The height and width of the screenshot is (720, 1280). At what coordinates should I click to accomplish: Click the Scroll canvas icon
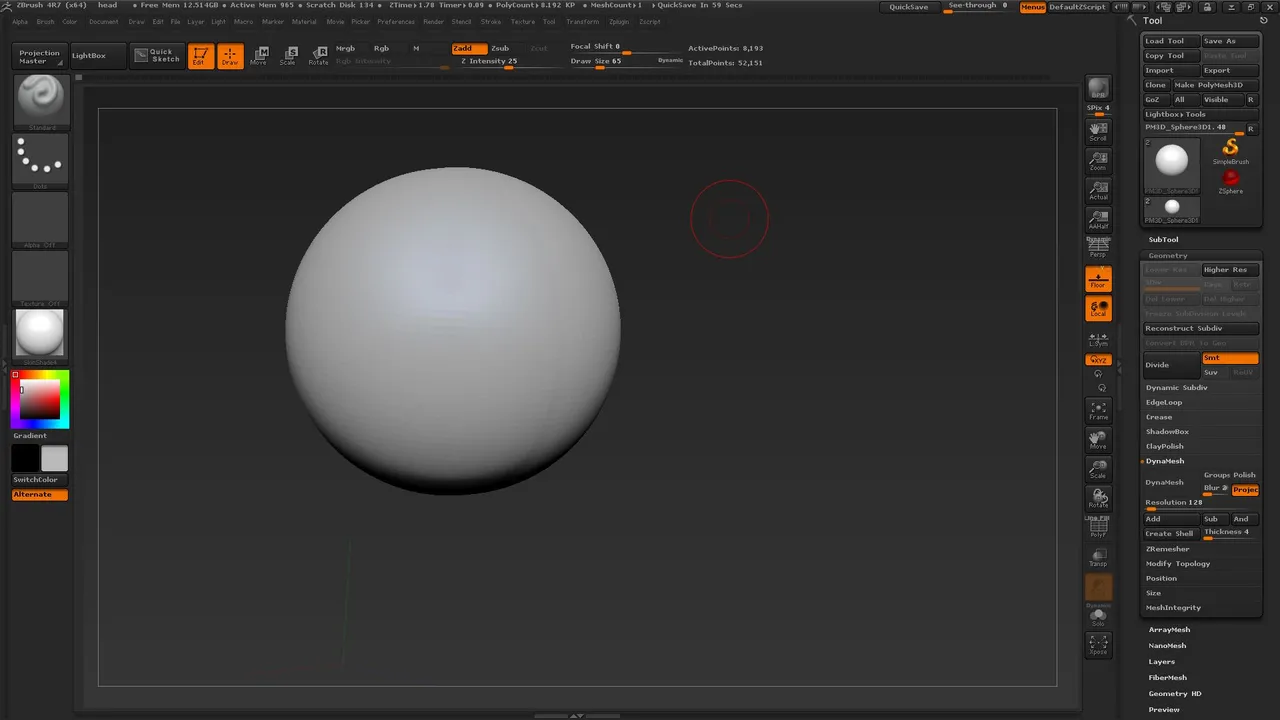pos(1098,133)
